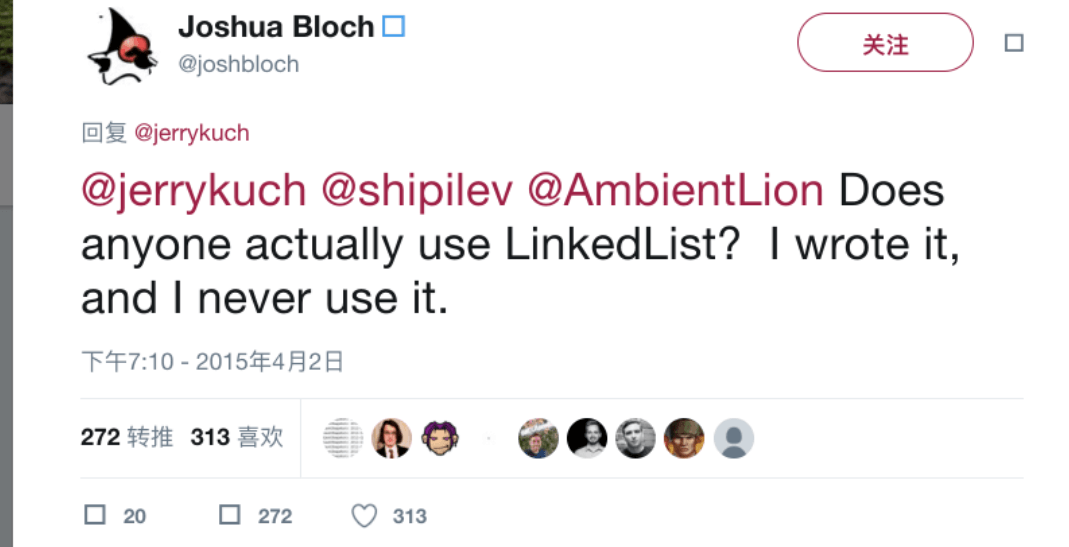
Task: Open the tweet timestamp 下午7:10 - 2015年4月2日
Action: pyautogui.click(x=212, y=361)
